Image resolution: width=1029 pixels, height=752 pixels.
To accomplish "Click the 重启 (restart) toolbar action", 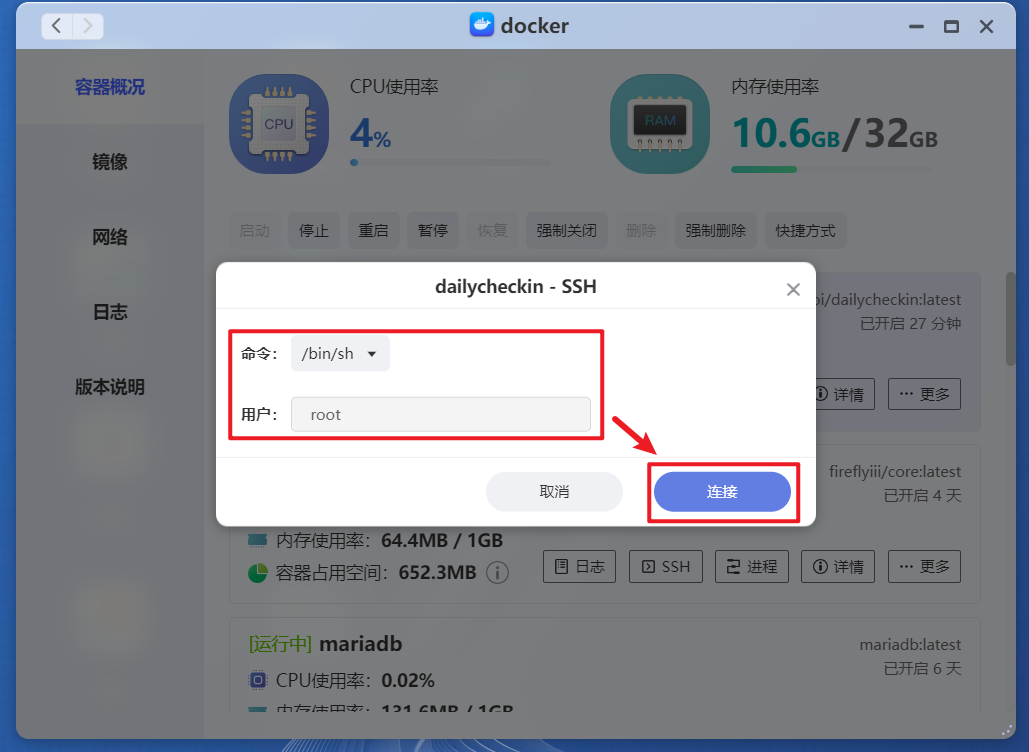I will [373, 230].
